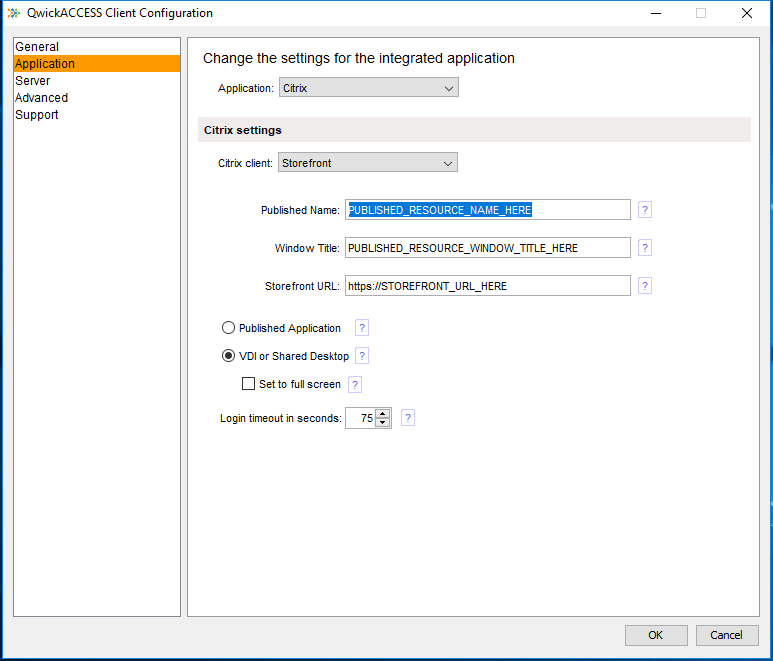Expand the Application dropdown showing Citrix
Screen dimensions: 773x661
(369, 88)
